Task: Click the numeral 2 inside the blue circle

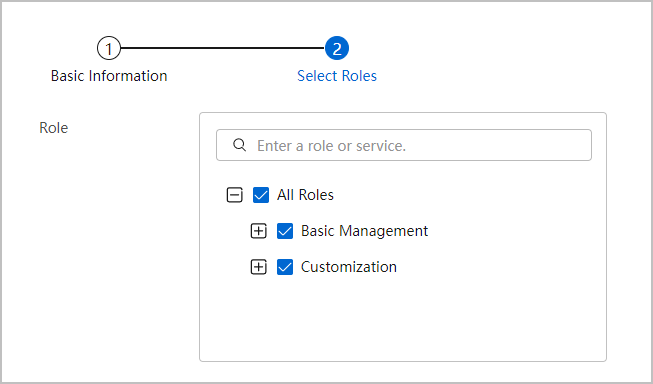Action: (336, 49)
